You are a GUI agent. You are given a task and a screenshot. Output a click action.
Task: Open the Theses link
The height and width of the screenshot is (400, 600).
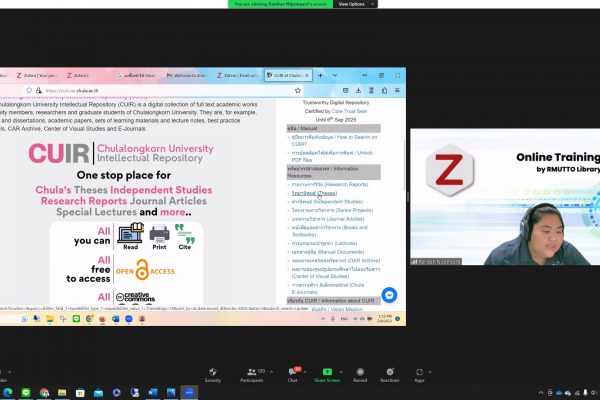(x=314, y=193)
